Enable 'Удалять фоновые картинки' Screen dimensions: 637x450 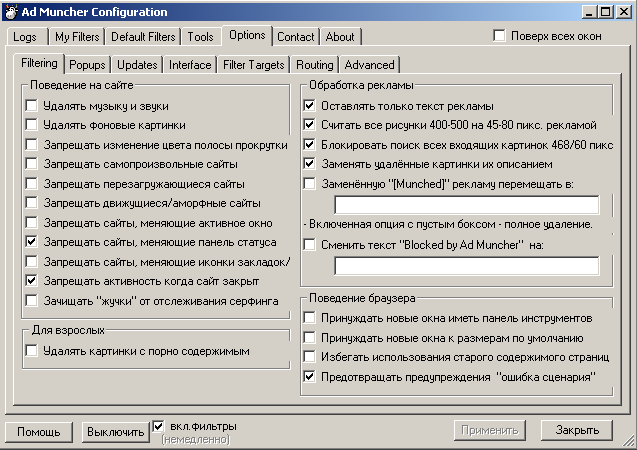31,125
